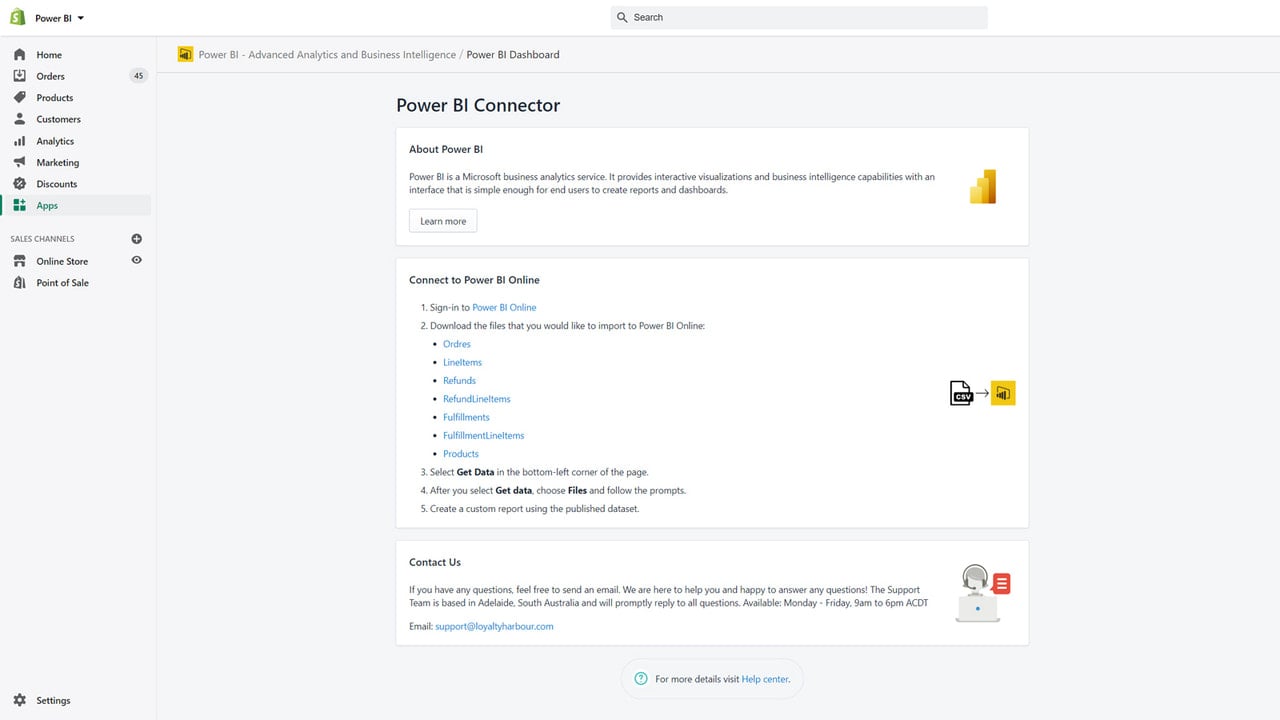Click the Products tag icon
The image size is (1280, 720).
(19, 98)
